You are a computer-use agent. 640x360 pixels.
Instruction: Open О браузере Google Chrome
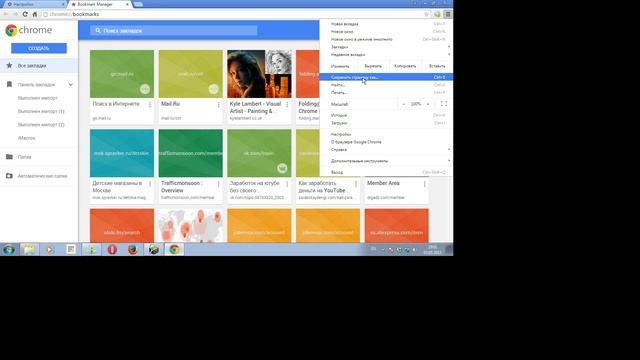tap(386, 142)
